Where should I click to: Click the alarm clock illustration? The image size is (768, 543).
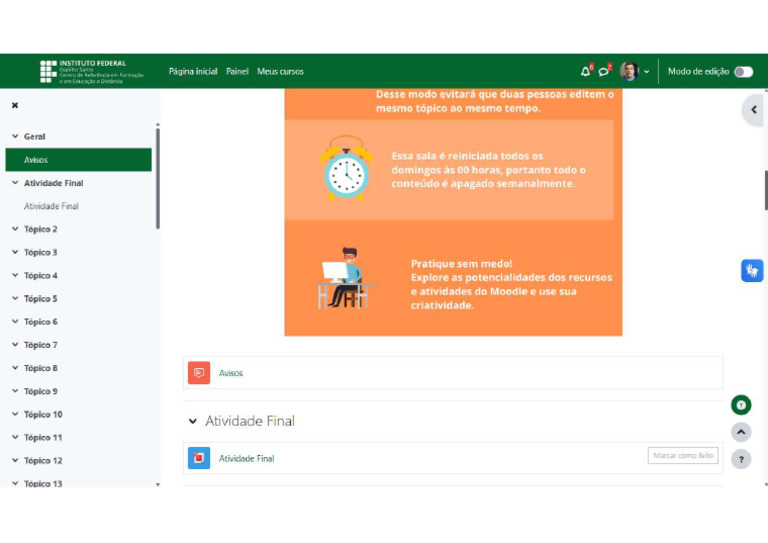tap(346, 168)
